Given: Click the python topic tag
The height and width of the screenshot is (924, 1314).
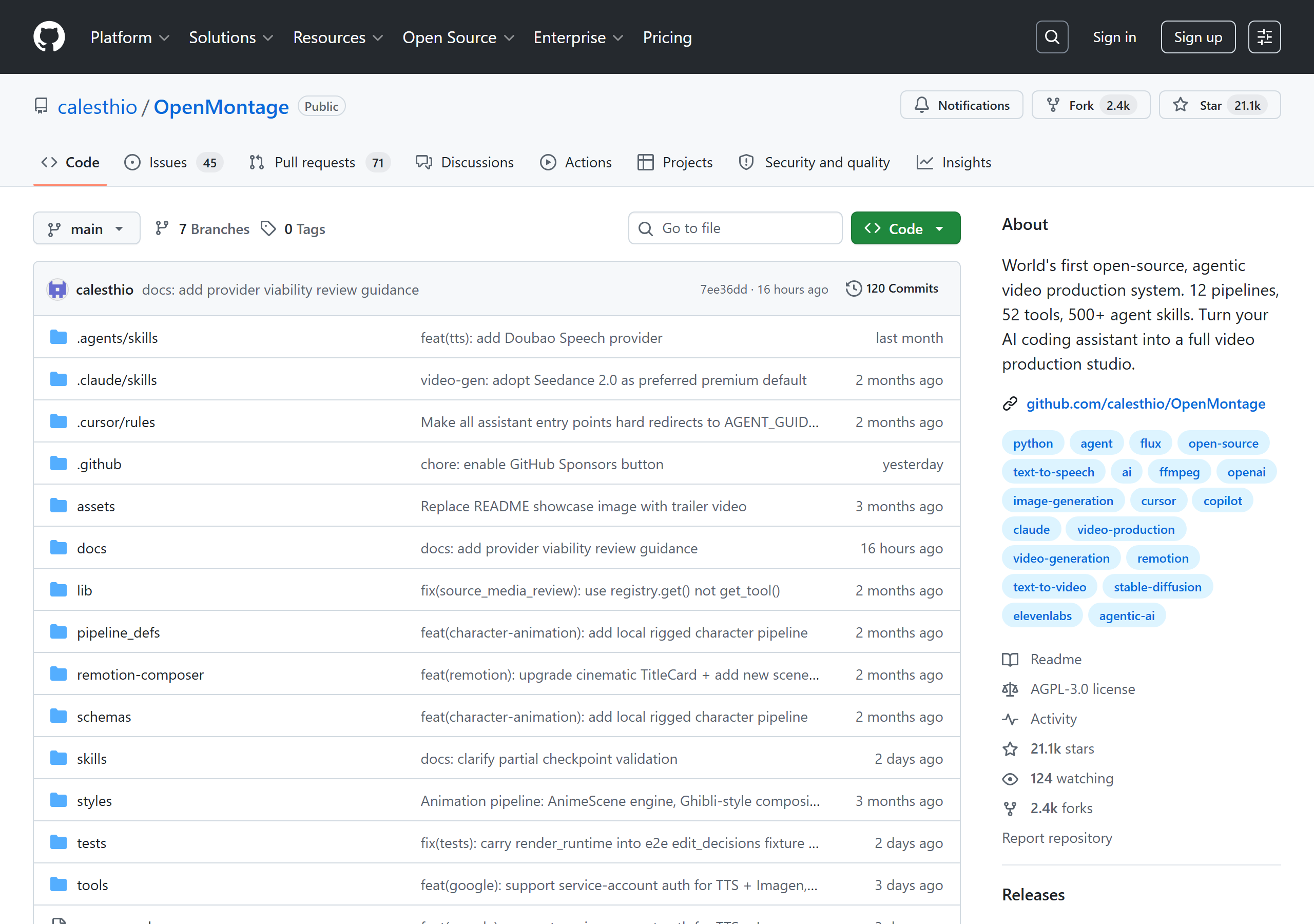Looking at the screenshot, I should [1032, 443].
